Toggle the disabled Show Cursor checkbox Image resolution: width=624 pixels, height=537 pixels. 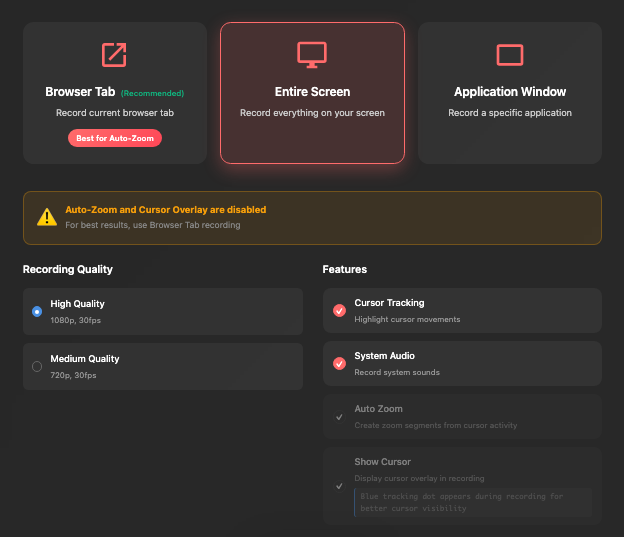(x=339, y=486)
